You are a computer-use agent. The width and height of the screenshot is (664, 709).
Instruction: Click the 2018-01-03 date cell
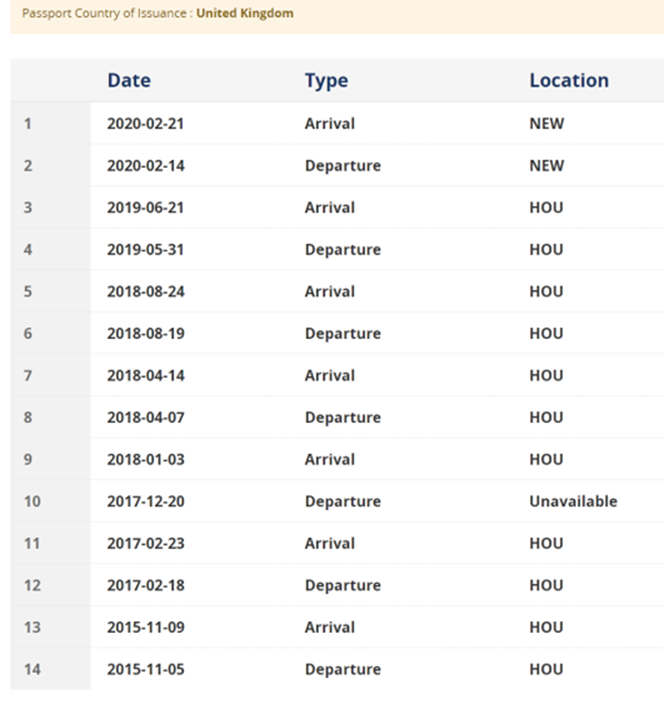[146, 459]
